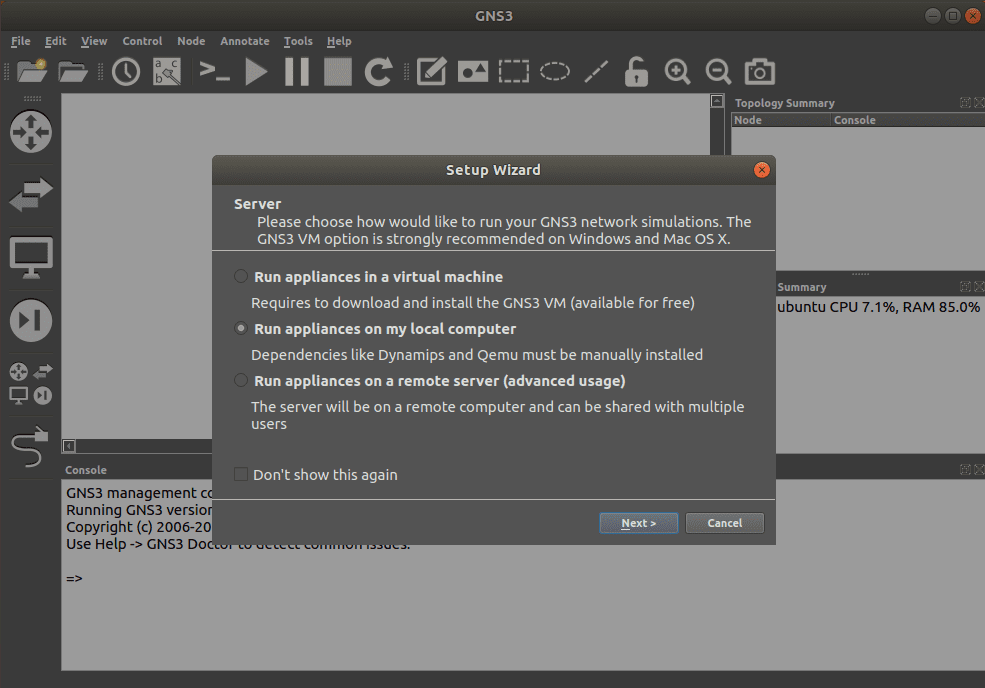Open the new blank project icon
This screenshot has width=985, height=688.
coord(32,71)
